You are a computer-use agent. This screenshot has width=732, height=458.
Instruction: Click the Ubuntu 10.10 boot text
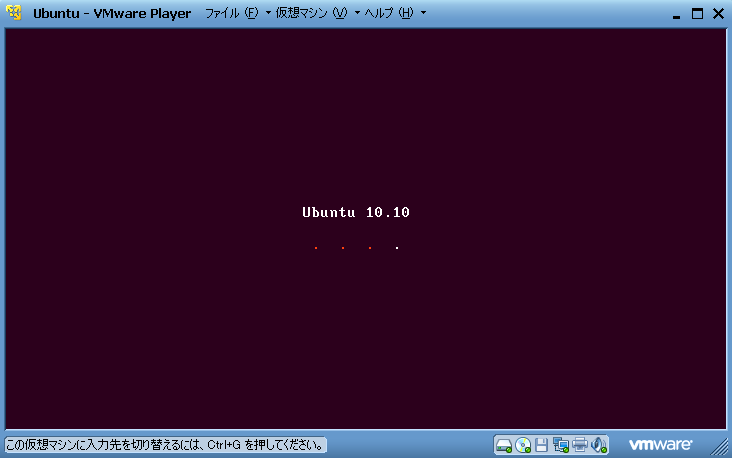pyautogui.click(x=356, y=212)
